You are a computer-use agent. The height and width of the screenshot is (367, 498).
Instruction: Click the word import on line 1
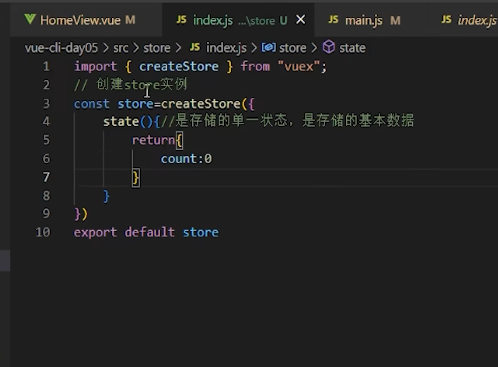tap(95, 66)
